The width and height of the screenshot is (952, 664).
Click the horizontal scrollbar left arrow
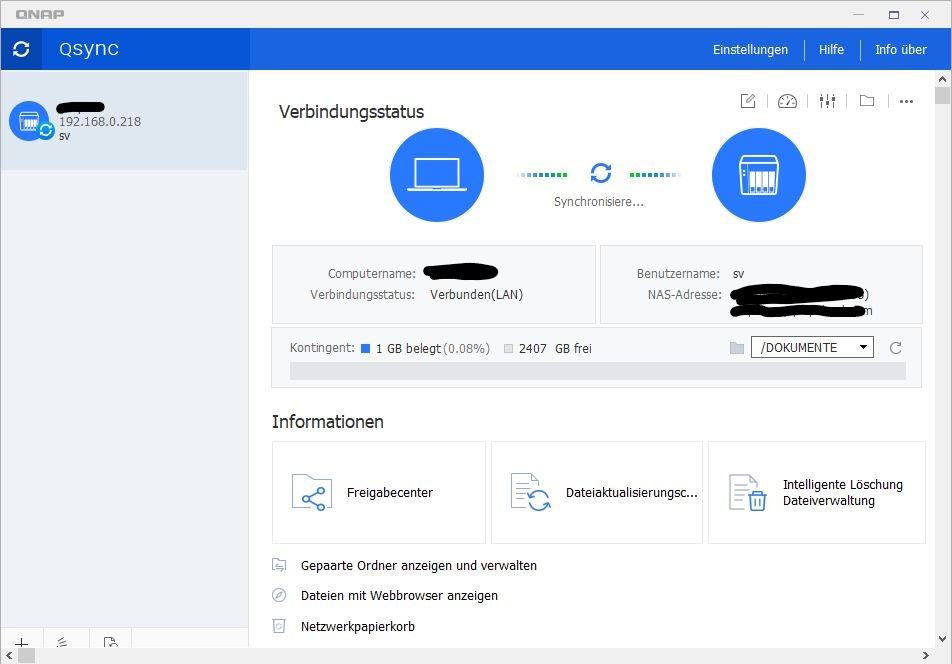tap(8, 656)
